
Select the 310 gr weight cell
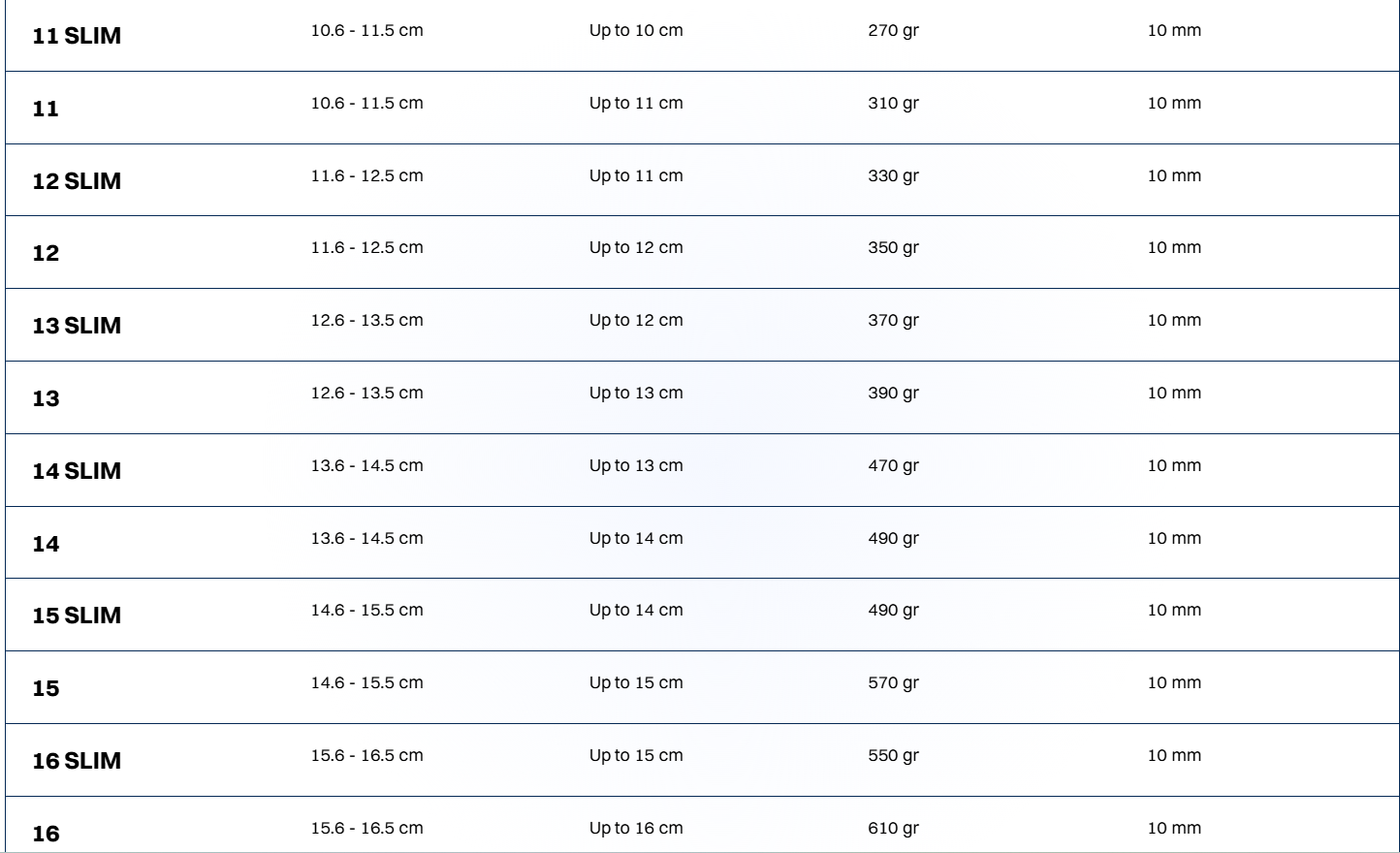pos(893,103)
